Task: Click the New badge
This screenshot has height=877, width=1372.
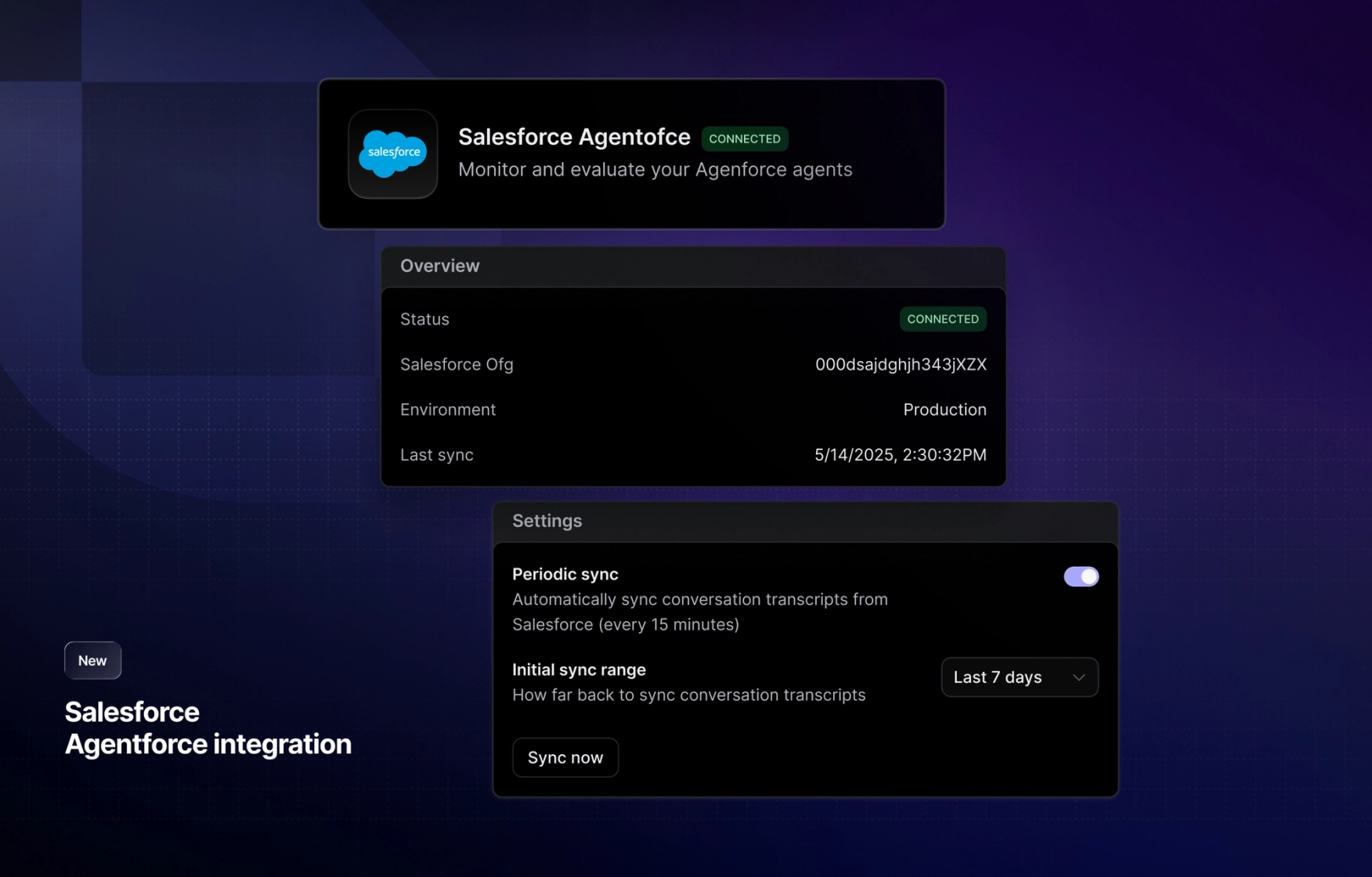Action: 92,661
